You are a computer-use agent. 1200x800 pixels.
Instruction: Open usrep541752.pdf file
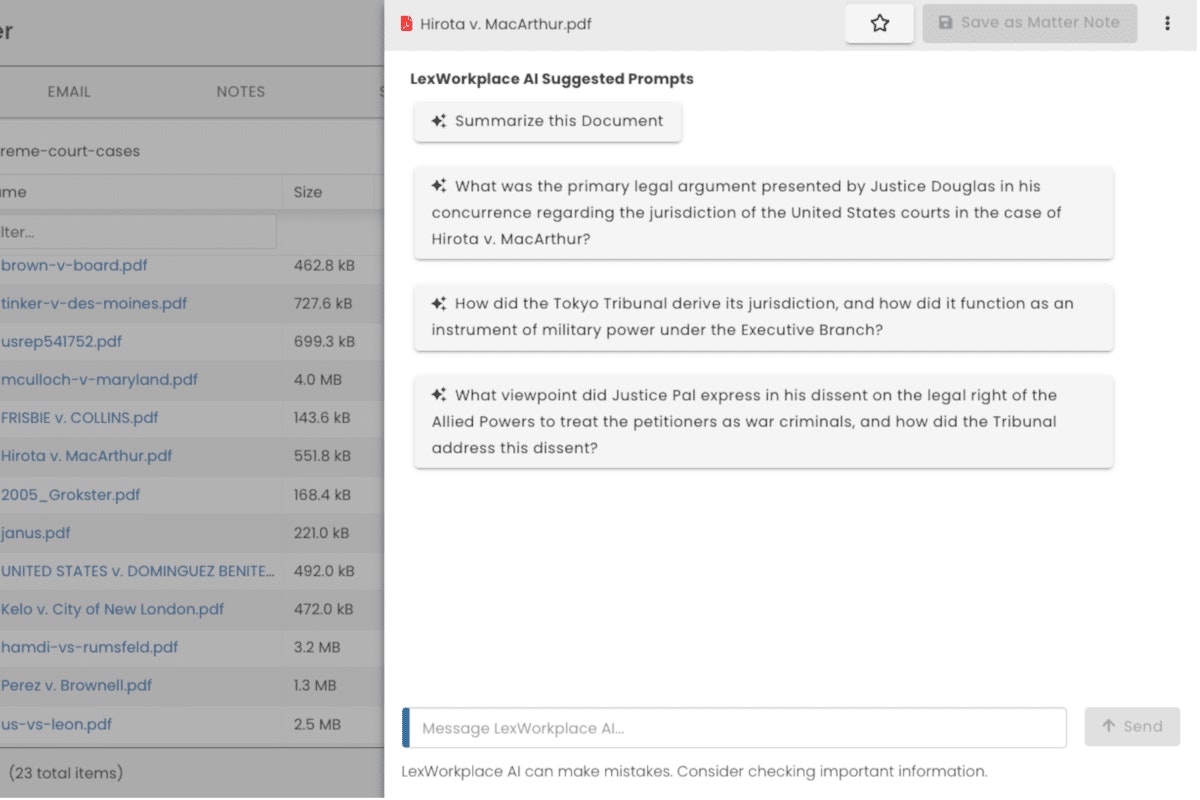(61, 342)
